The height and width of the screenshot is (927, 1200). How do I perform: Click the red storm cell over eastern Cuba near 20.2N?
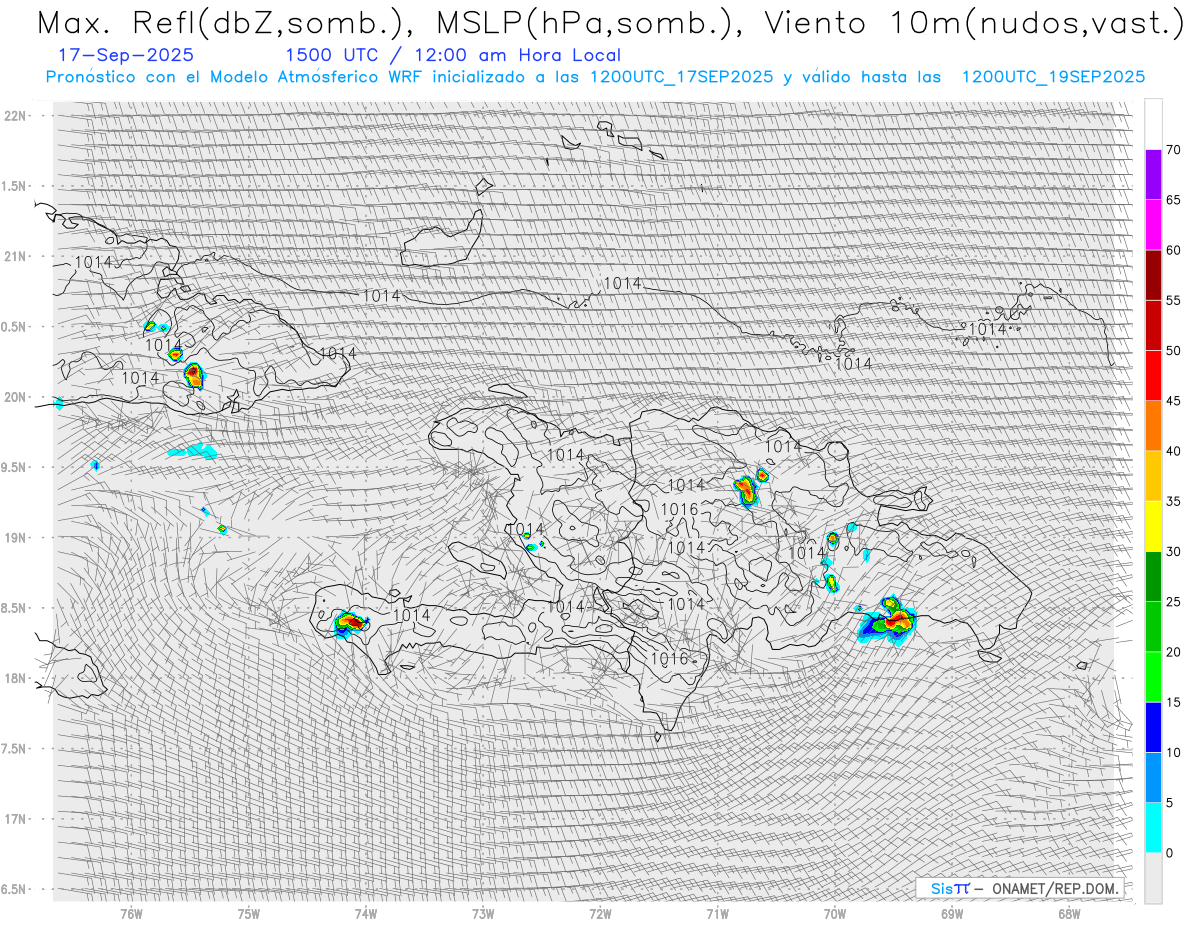(x=194, y=376)
